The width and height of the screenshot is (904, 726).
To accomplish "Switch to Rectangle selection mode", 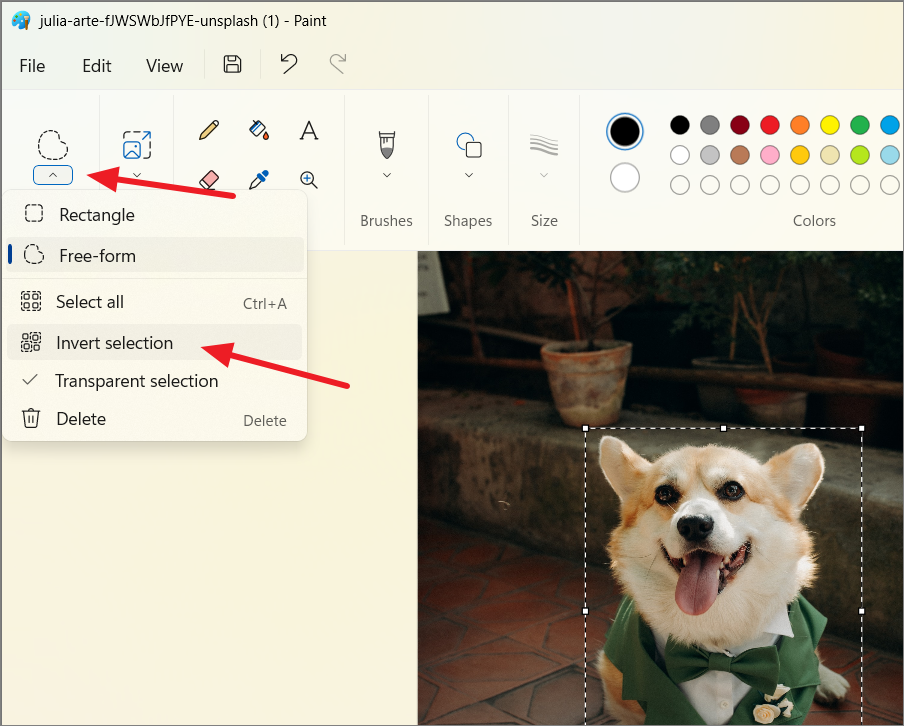I will 96,215.
